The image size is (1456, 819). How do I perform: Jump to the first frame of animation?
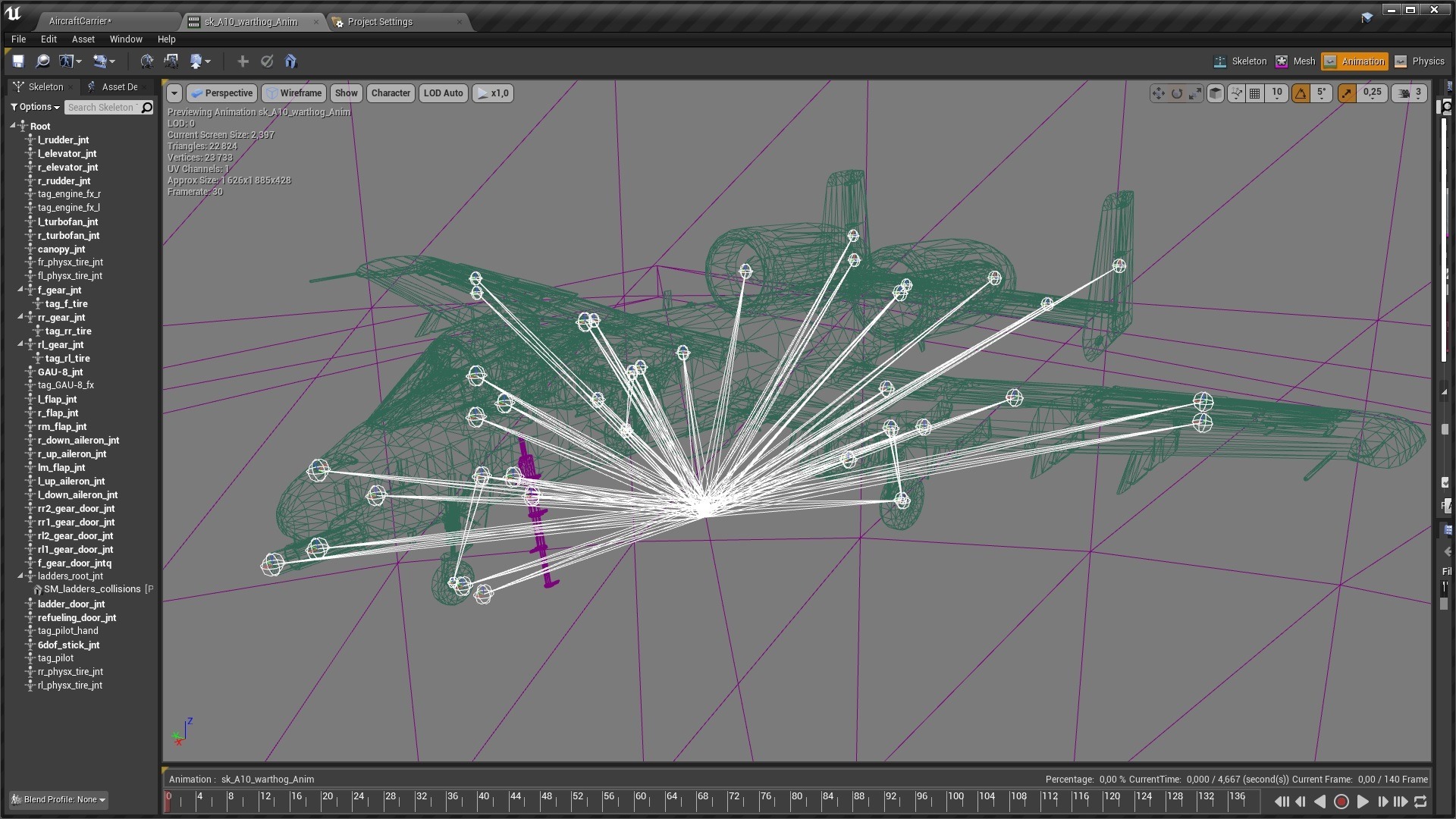pos(1282,802)
